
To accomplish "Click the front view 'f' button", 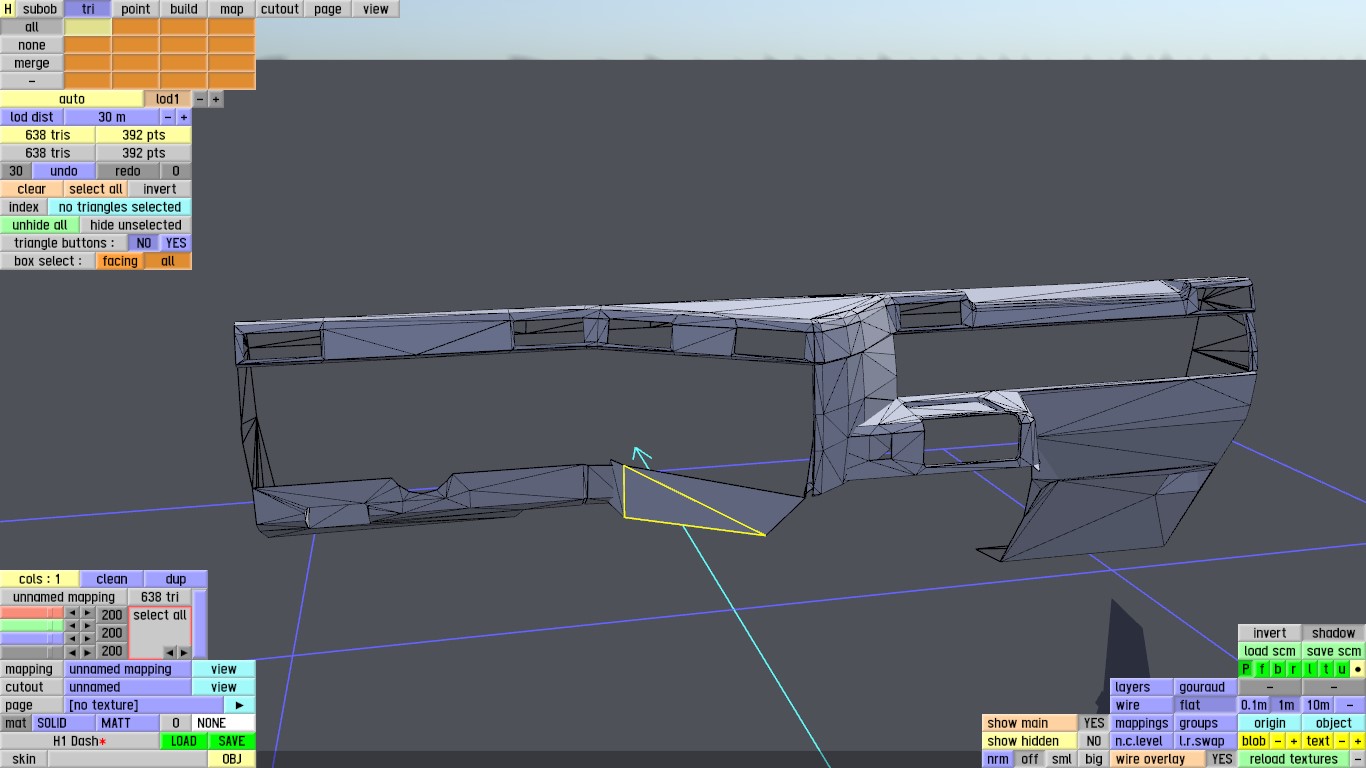I will pos(1262,669).
